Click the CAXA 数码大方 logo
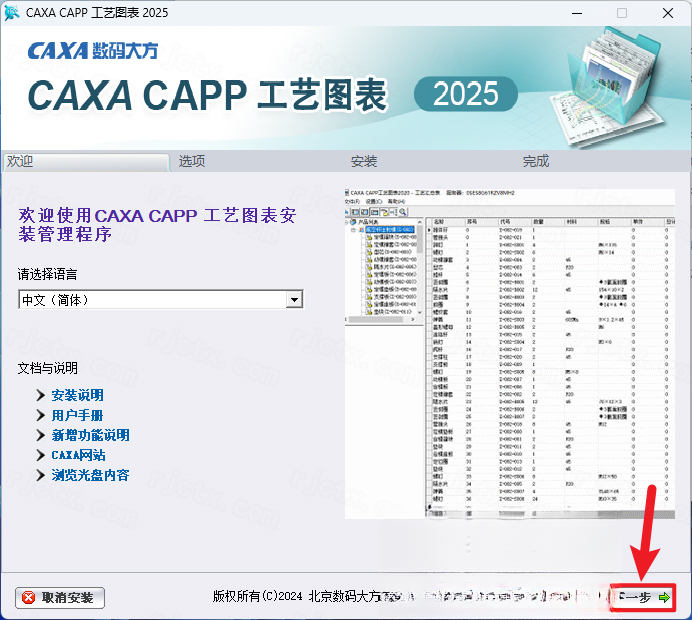The image size is (692, 620). tap(93, 51)
